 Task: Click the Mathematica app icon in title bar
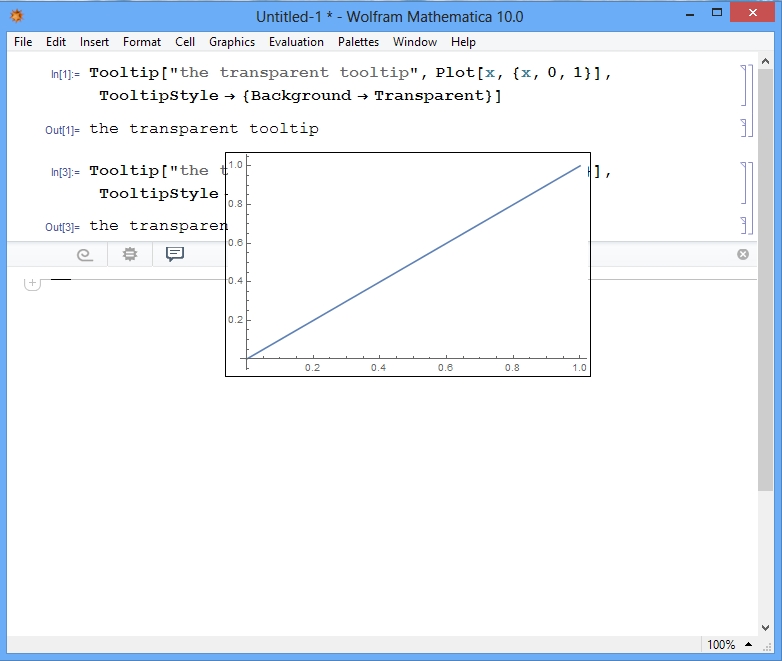(17, 17)
